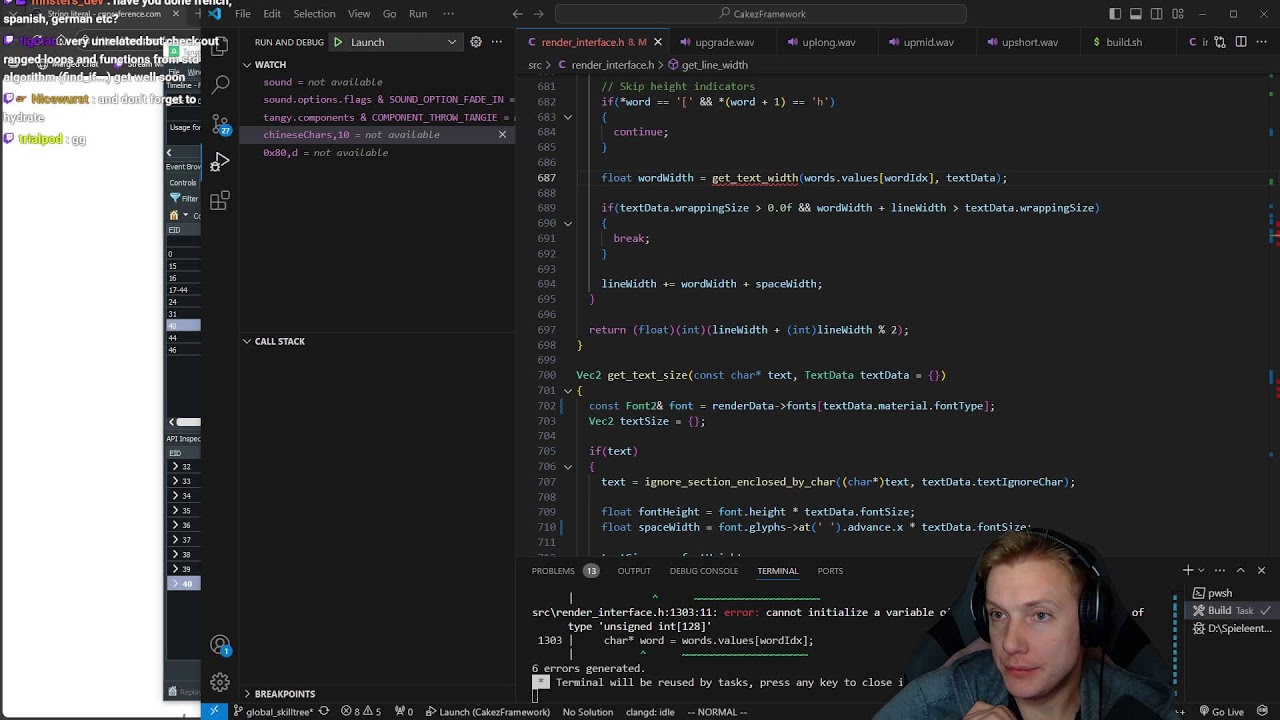Image resolution: width=1280 pixels, height=720 pixels.
Task: Open the Manage gear in the activity bar
Action: click(x=220, y=683)
